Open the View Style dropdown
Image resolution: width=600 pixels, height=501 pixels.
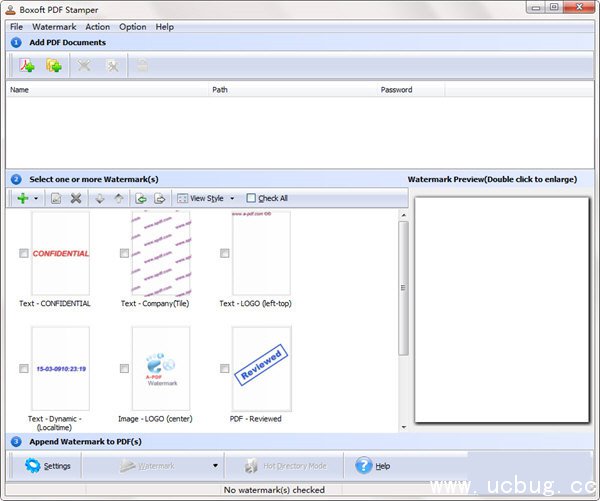(206, 198)
